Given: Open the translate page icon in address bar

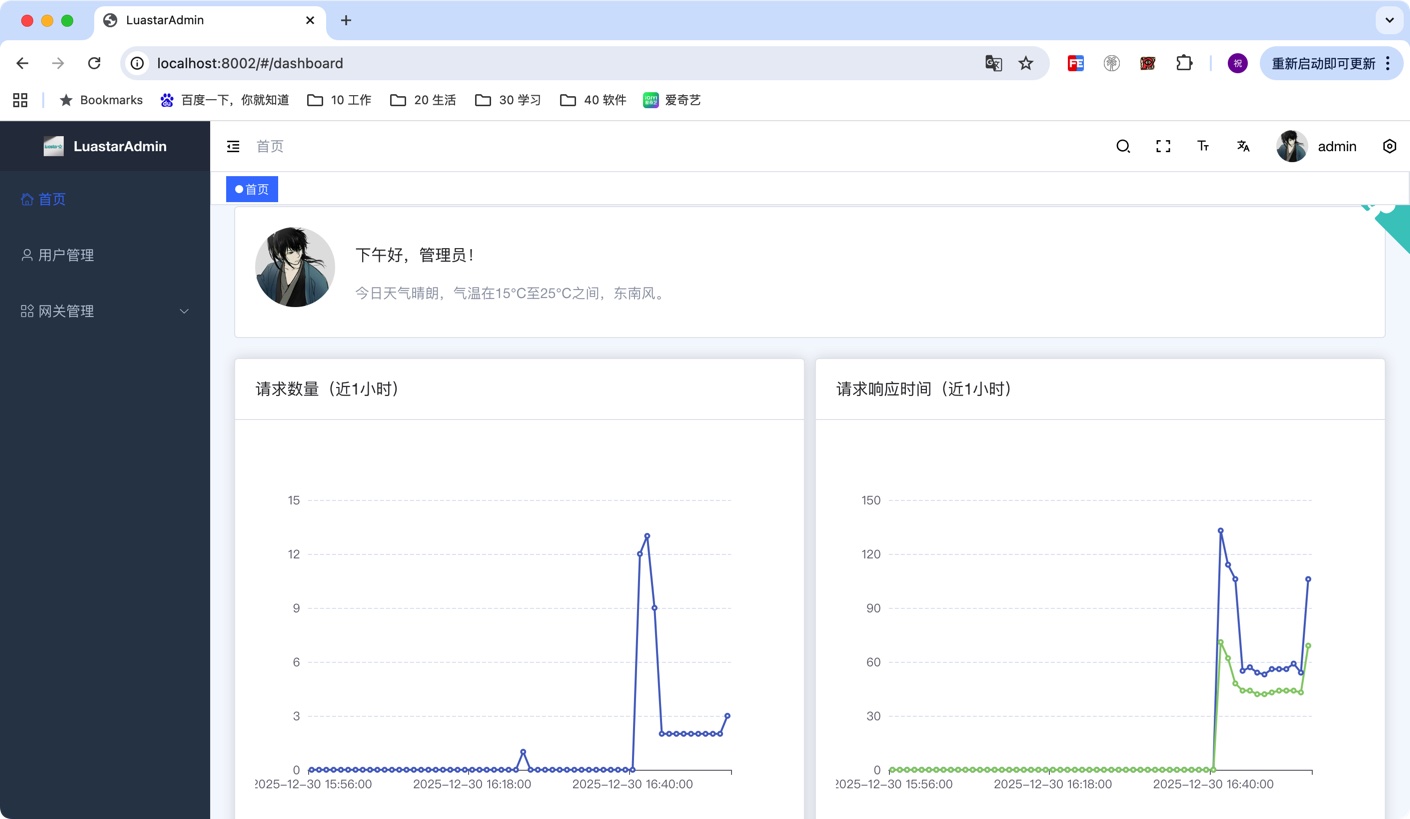Looking at the screenshot, I should [993, 63].
